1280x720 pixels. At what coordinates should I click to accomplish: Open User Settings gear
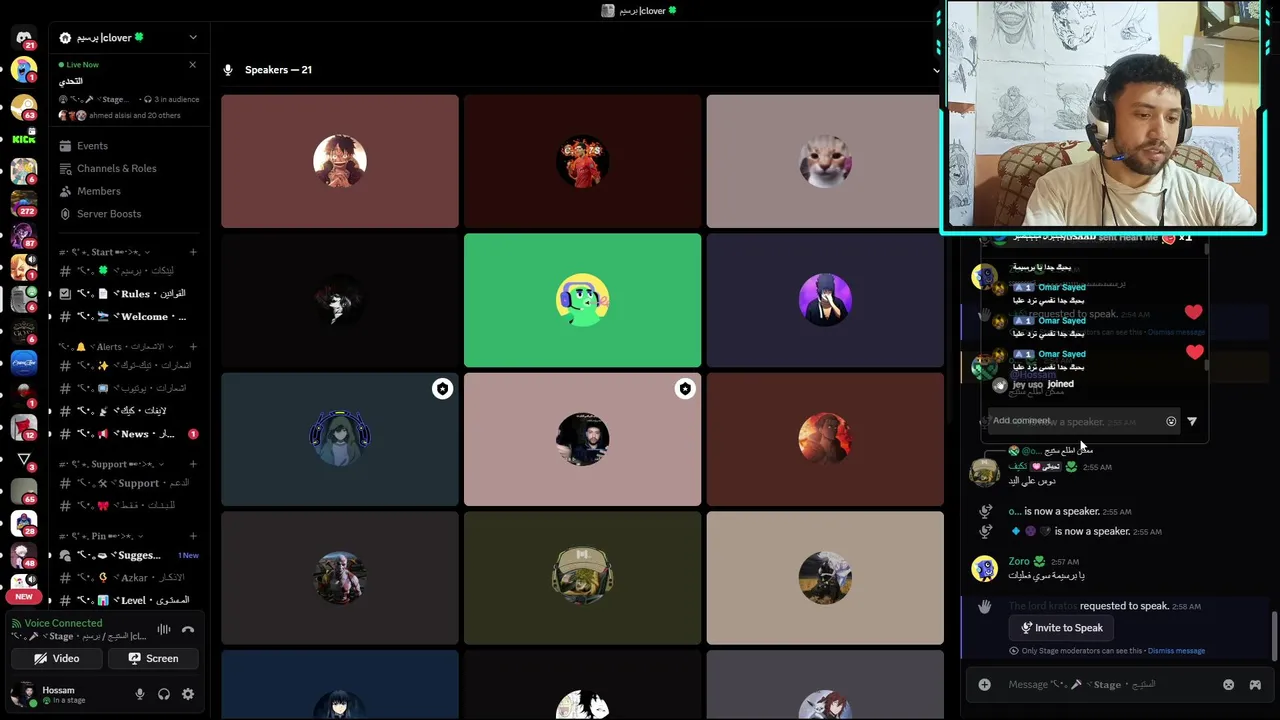[188, 694]
